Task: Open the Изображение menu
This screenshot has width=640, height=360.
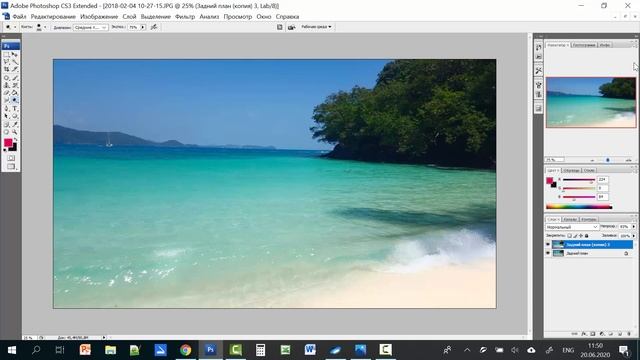Action: [99, 17]
